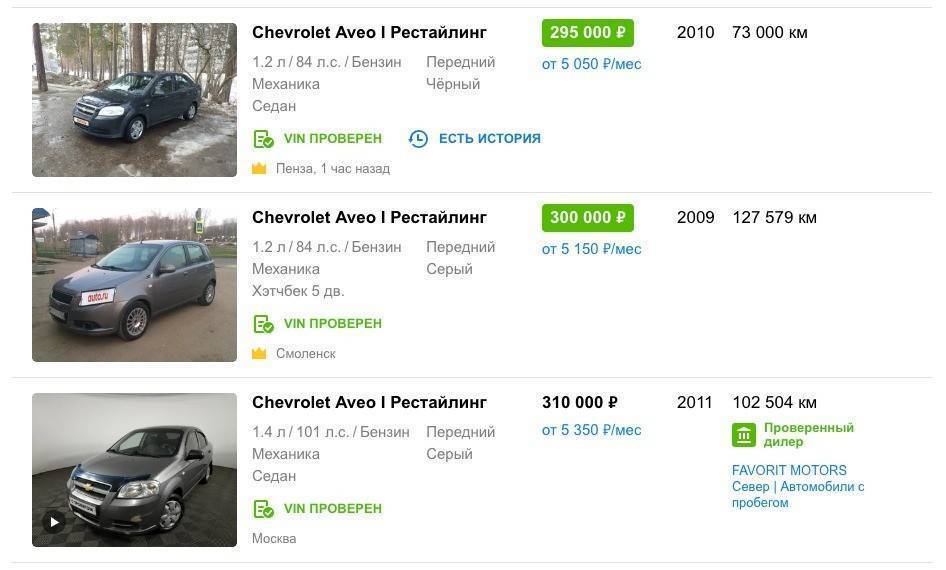Open the 2009 Chevrolet Aveo hatchback title
Image resolution: width=946 pixels, height=570 pixels.
click(369, 218)
